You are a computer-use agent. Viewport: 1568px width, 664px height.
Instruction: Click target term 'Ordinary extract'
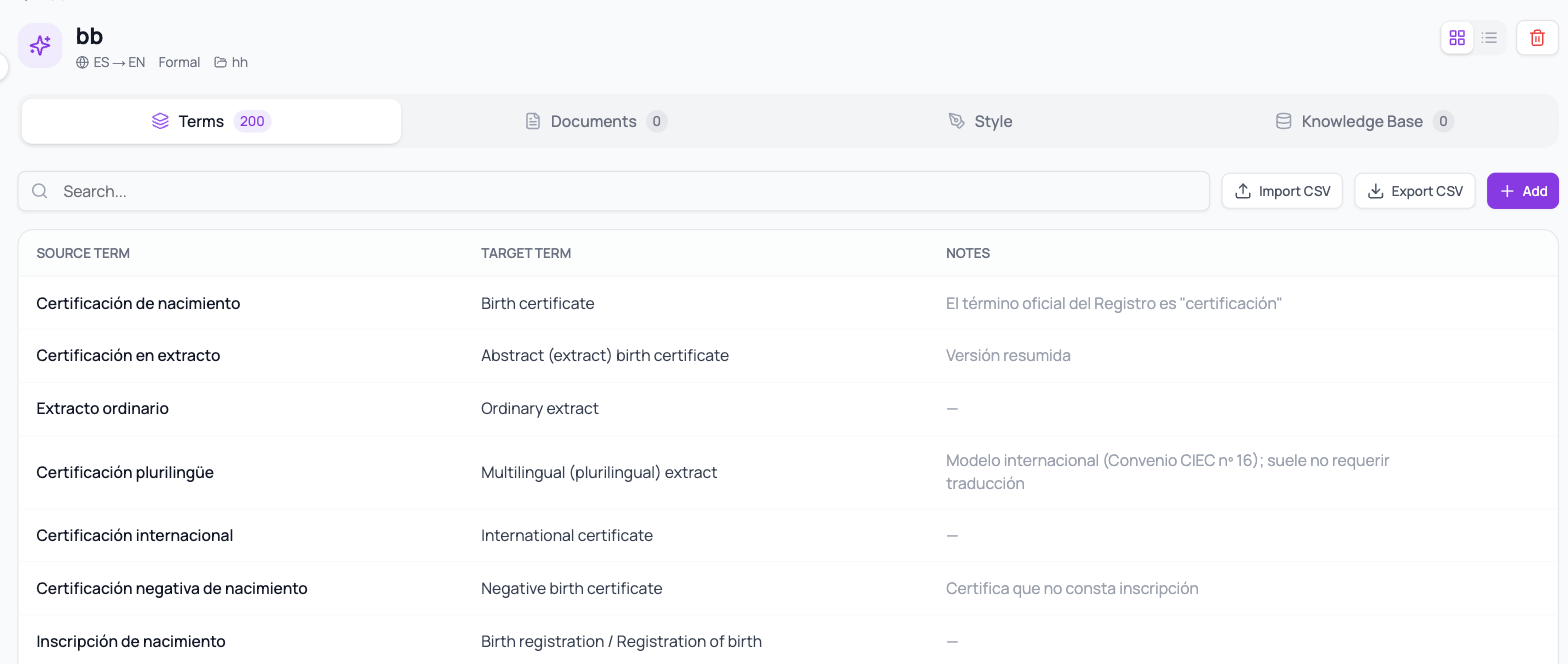point(540,408)
